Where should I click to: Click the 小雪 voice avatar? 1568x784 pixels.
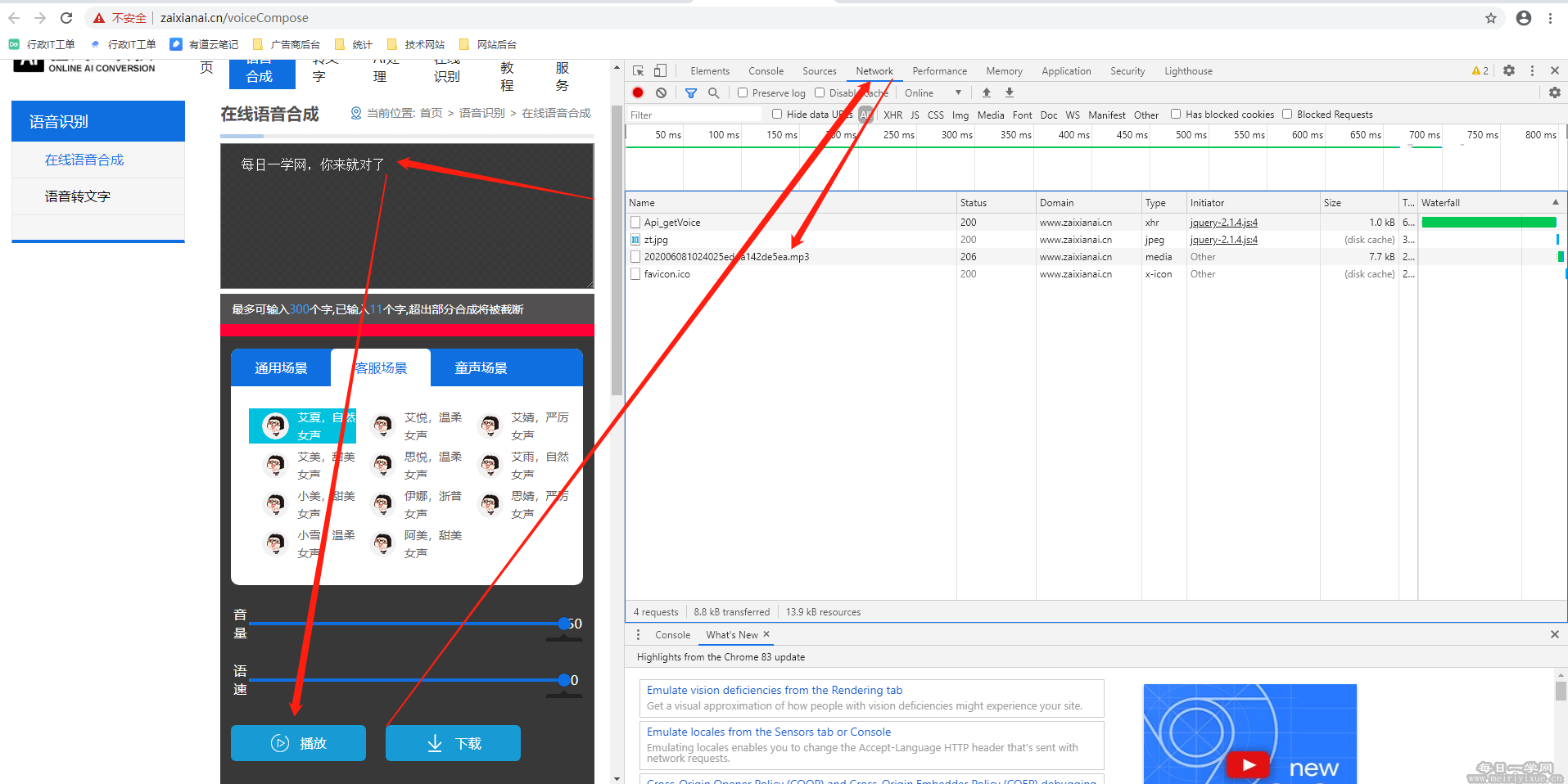tap(275, 543)
